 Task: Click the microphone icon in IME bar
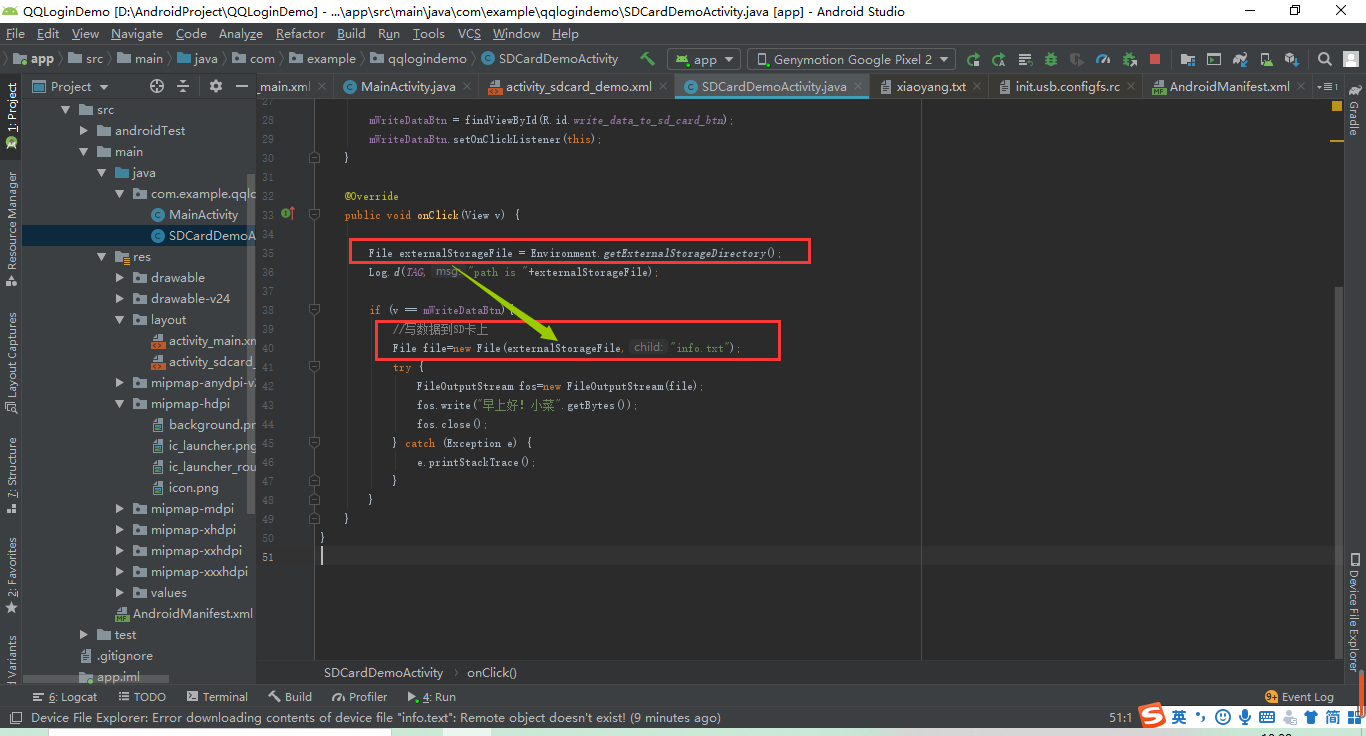[x=1245, y=717]
